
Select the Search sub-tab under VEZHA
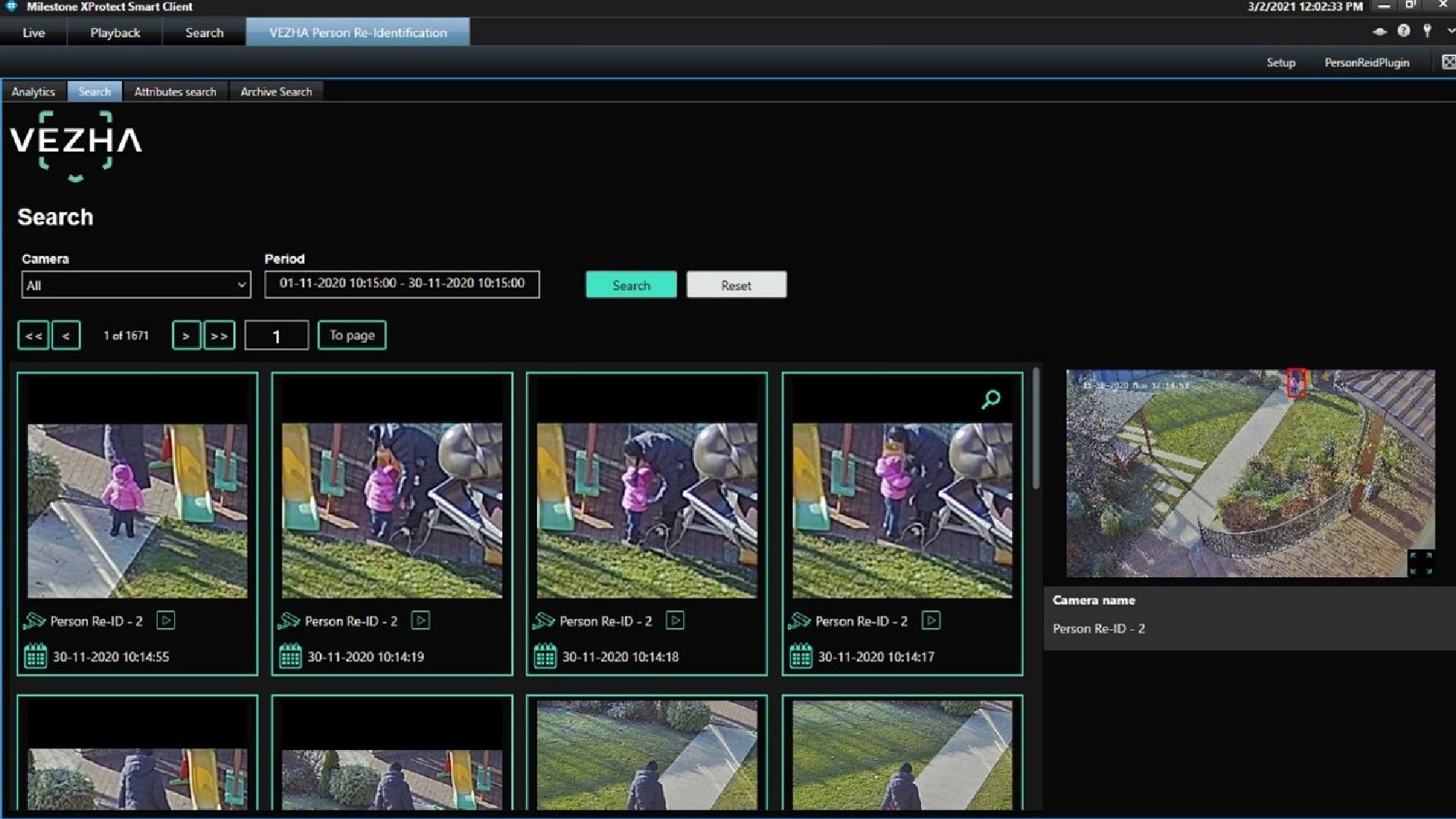coord(95,92)
